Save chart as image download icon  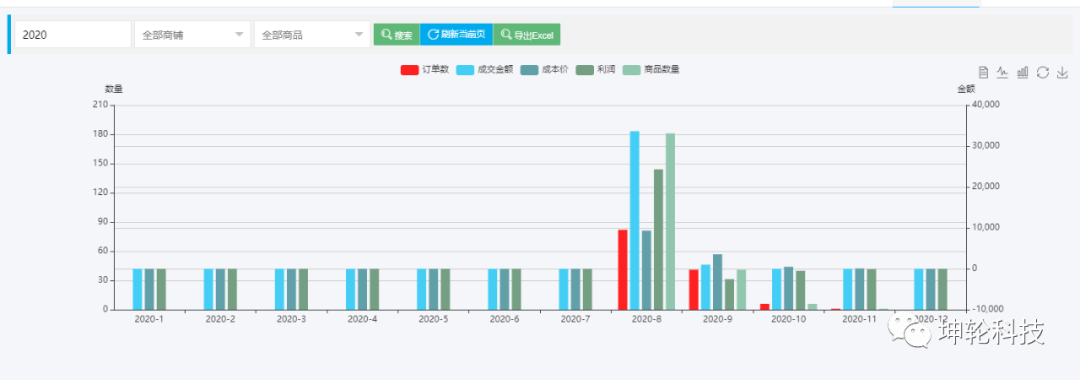pos(1062,72)
